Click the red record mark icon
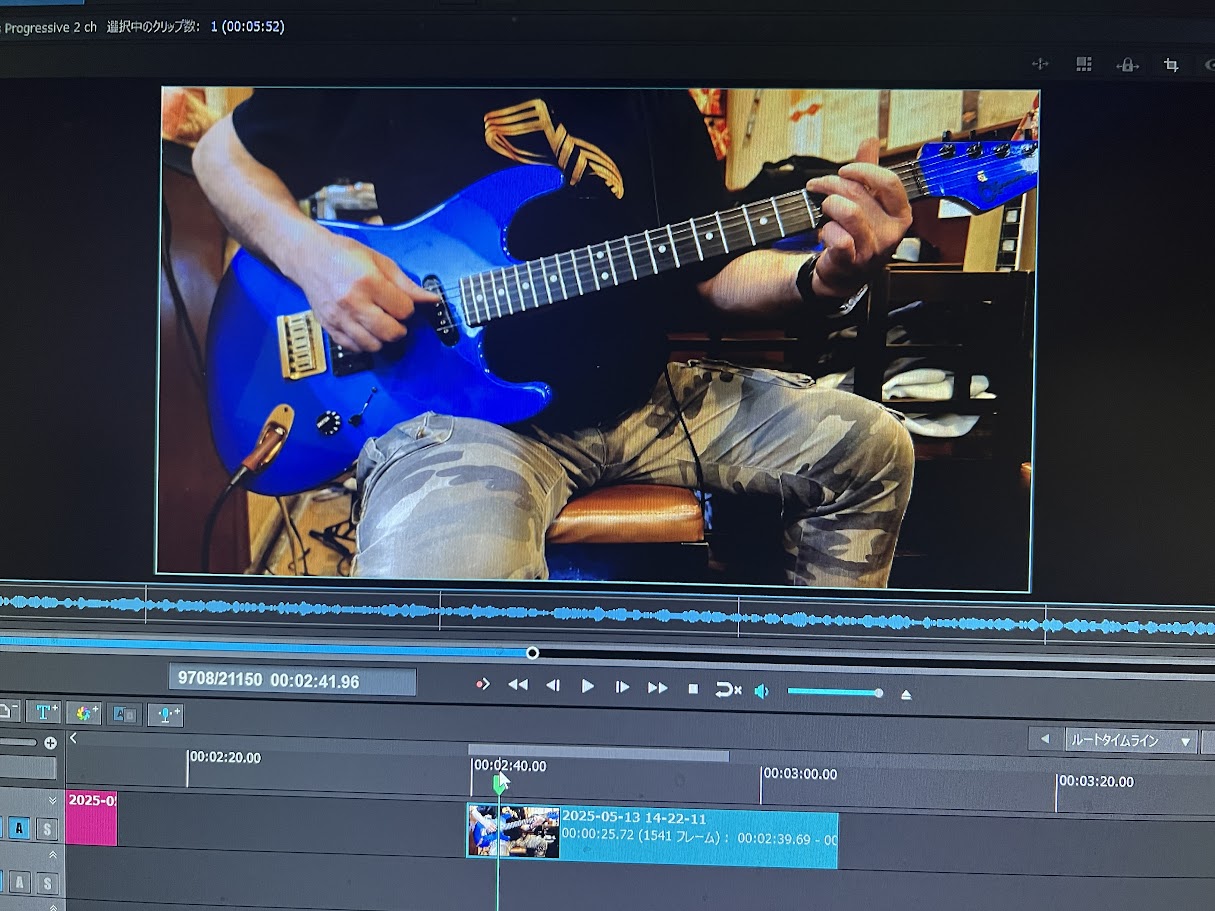 (x=483, y=684)
